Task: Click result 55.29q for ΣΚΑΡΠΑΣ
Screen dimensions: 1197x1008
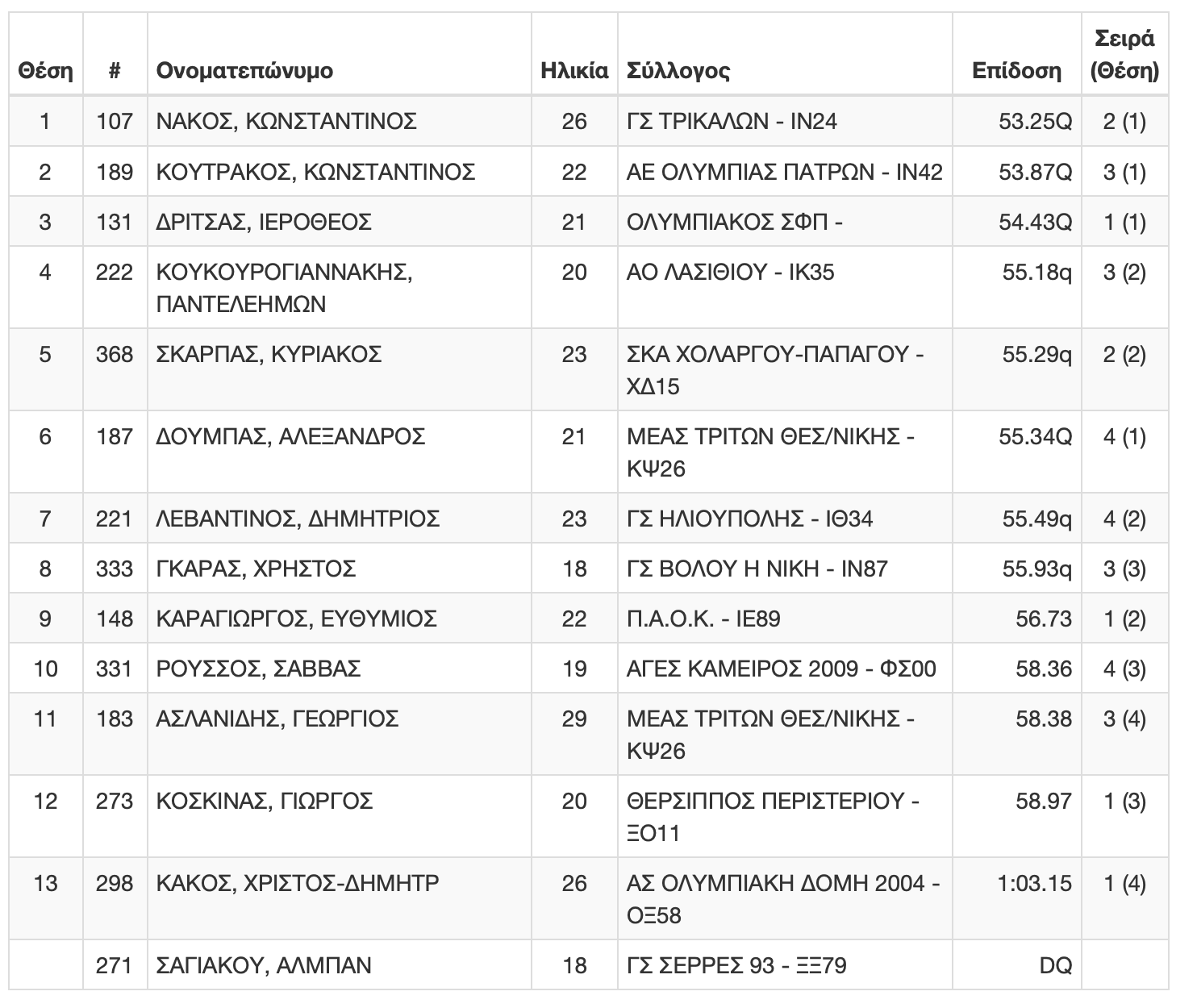Action: coord(1037,355)
